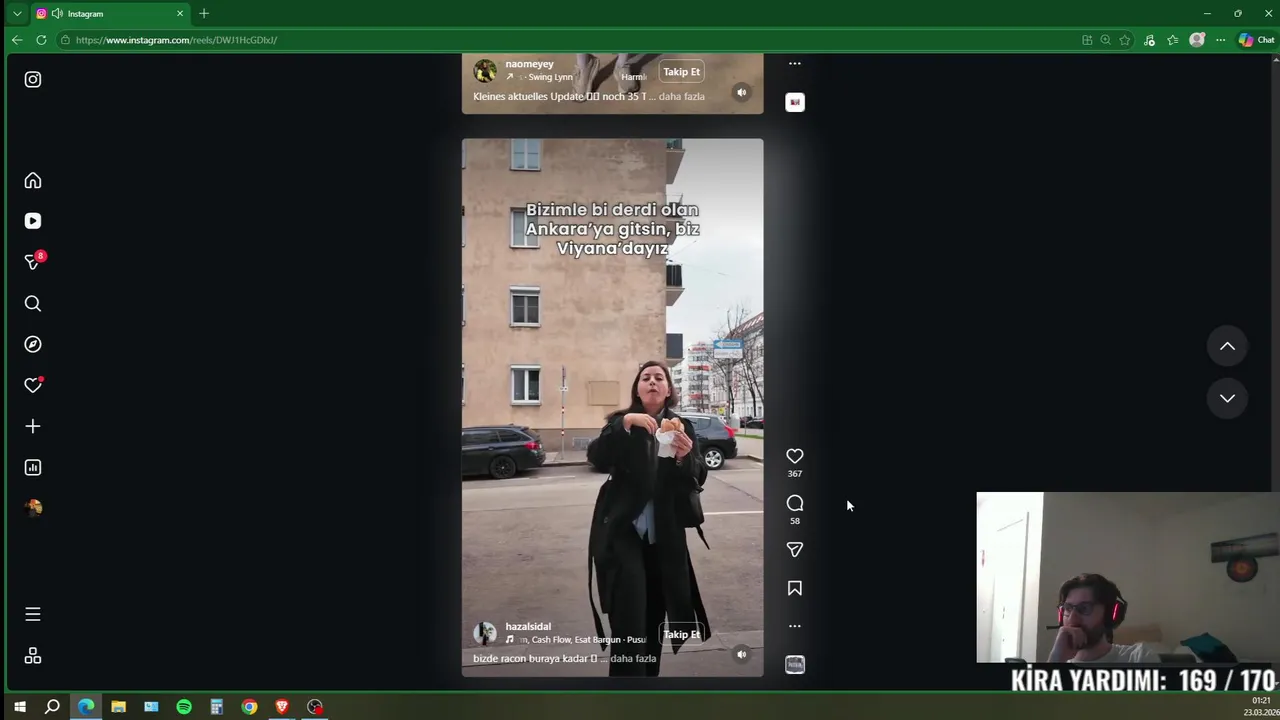This screenshot has height=720, width=1280.
Task: Open Brave browser from the taskbar
Action: point(282,707)
